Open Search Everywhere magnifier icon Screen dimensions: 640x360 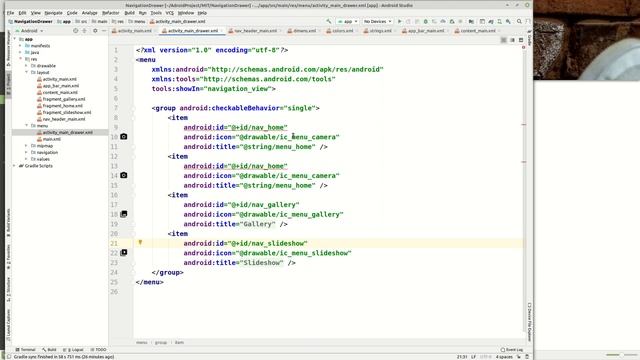point(519,21)
